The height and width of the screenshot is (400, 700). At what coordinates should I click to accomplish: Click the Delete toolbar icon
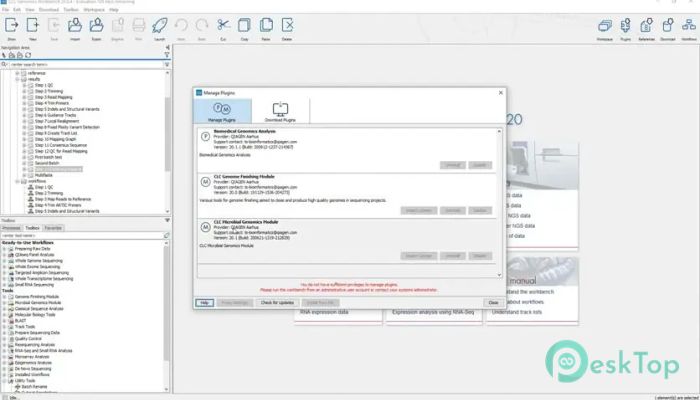click(x=288, y=25)
